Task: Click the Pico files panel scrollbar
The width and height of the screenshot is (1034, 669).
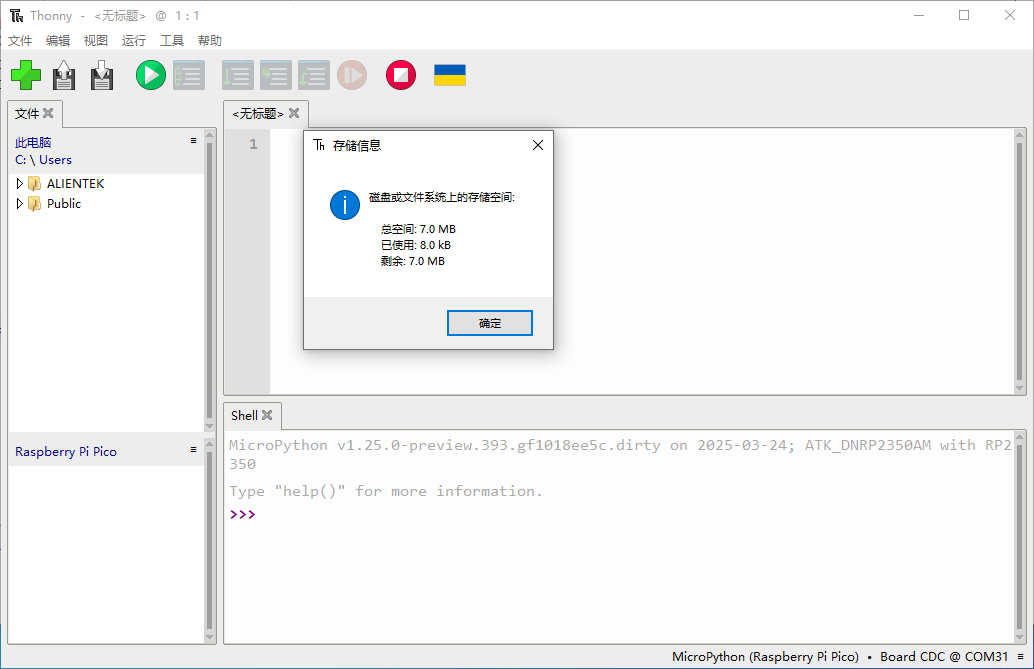Action: (210, 541)
